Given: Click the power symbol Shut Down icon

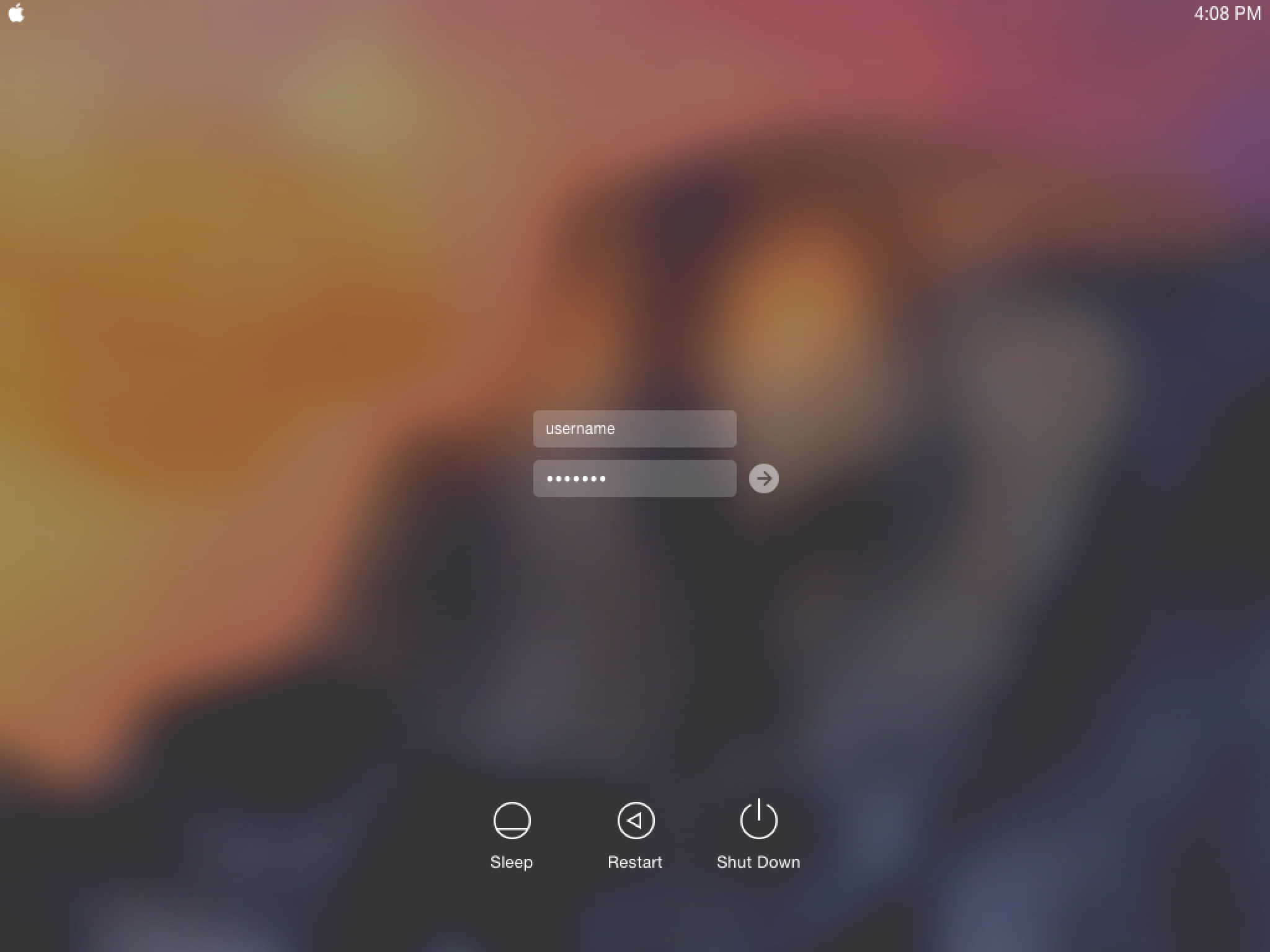Looking at the screenshot, I should coord(758,820).
